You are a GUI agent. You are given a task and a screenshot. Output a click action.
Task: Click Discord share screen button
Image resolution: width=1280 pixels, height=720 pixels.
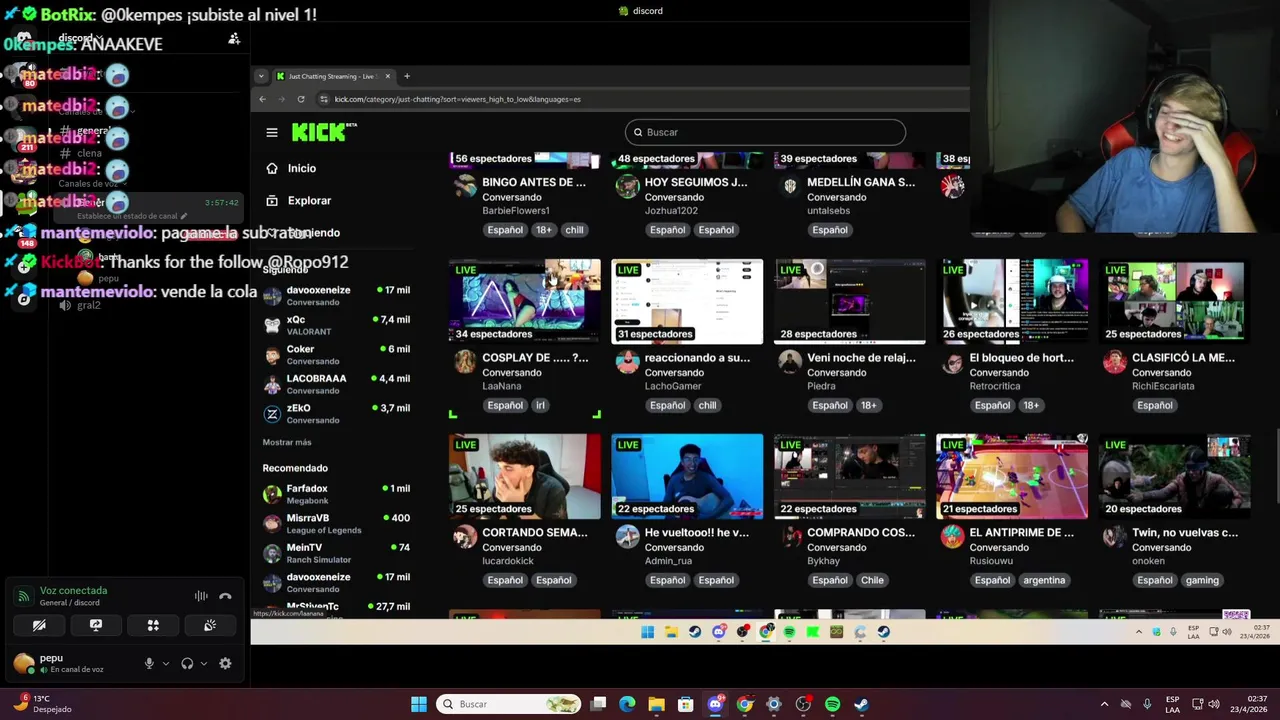tap(96, 625)
